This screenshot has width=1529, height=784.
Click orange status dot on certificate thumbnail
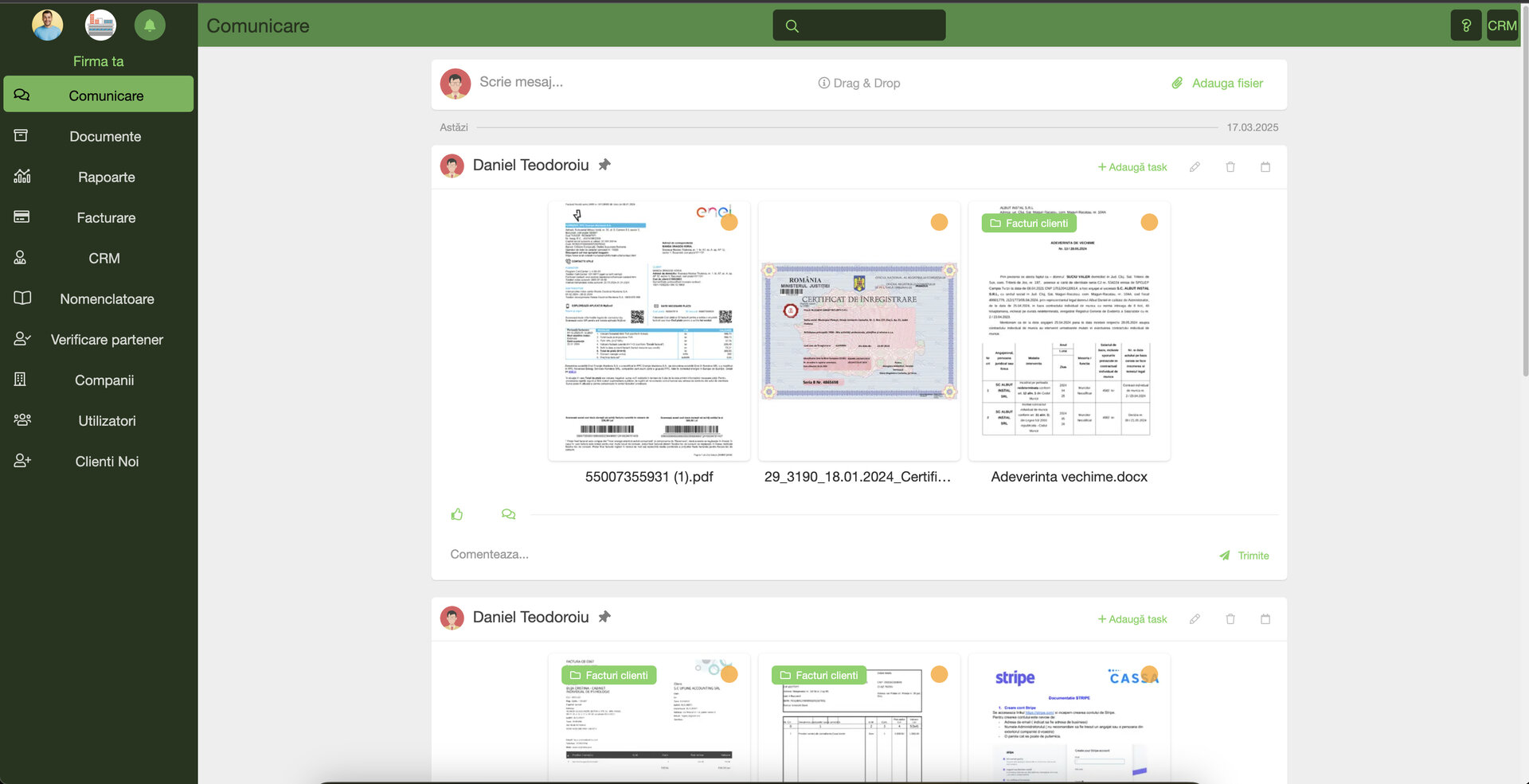[940, 222]
